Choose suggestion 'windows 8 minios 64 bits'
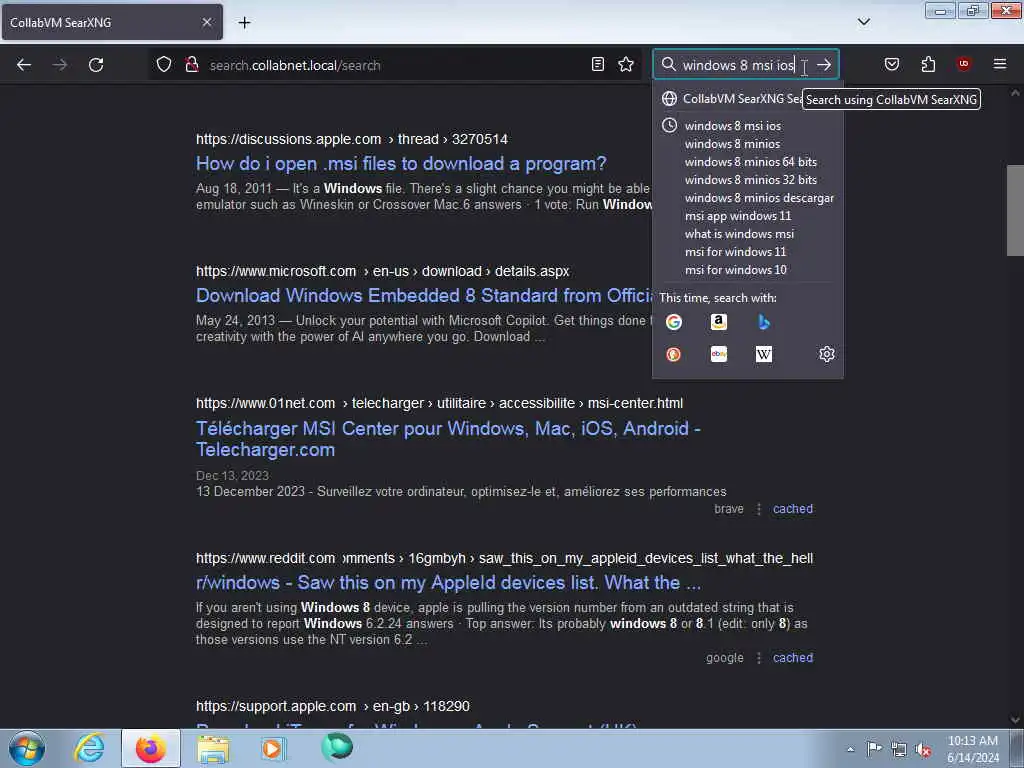This screenshot has width=1024, height=768. coord(748,161)
